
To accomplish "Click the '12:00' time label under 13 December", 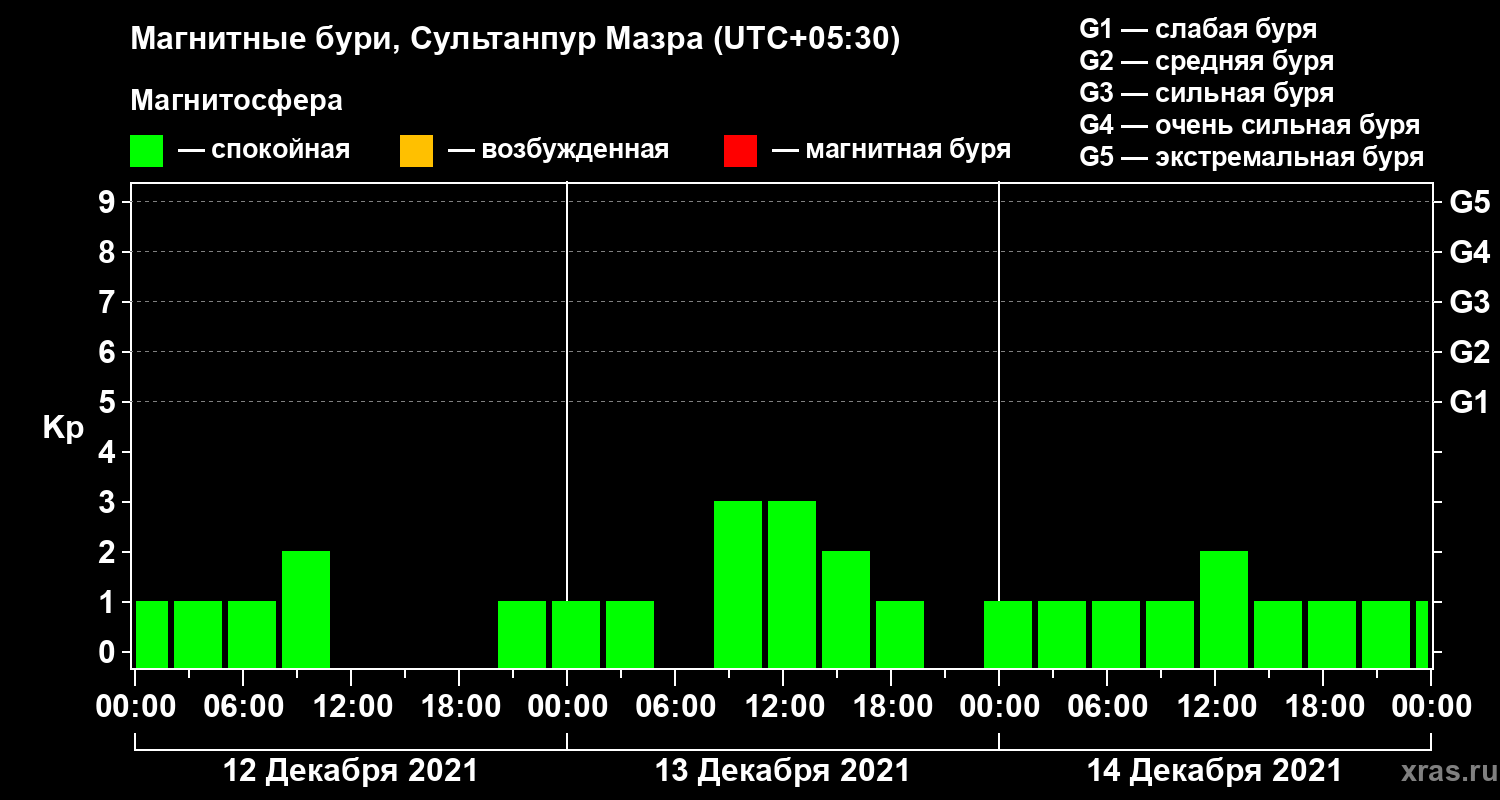I will tap(783, 706).
